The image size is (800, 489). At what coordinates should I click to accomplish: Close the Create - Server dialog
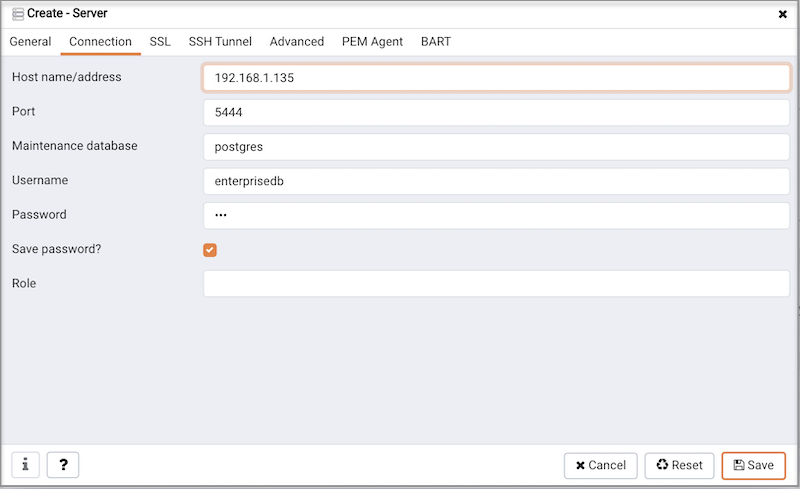click(782, 14)
